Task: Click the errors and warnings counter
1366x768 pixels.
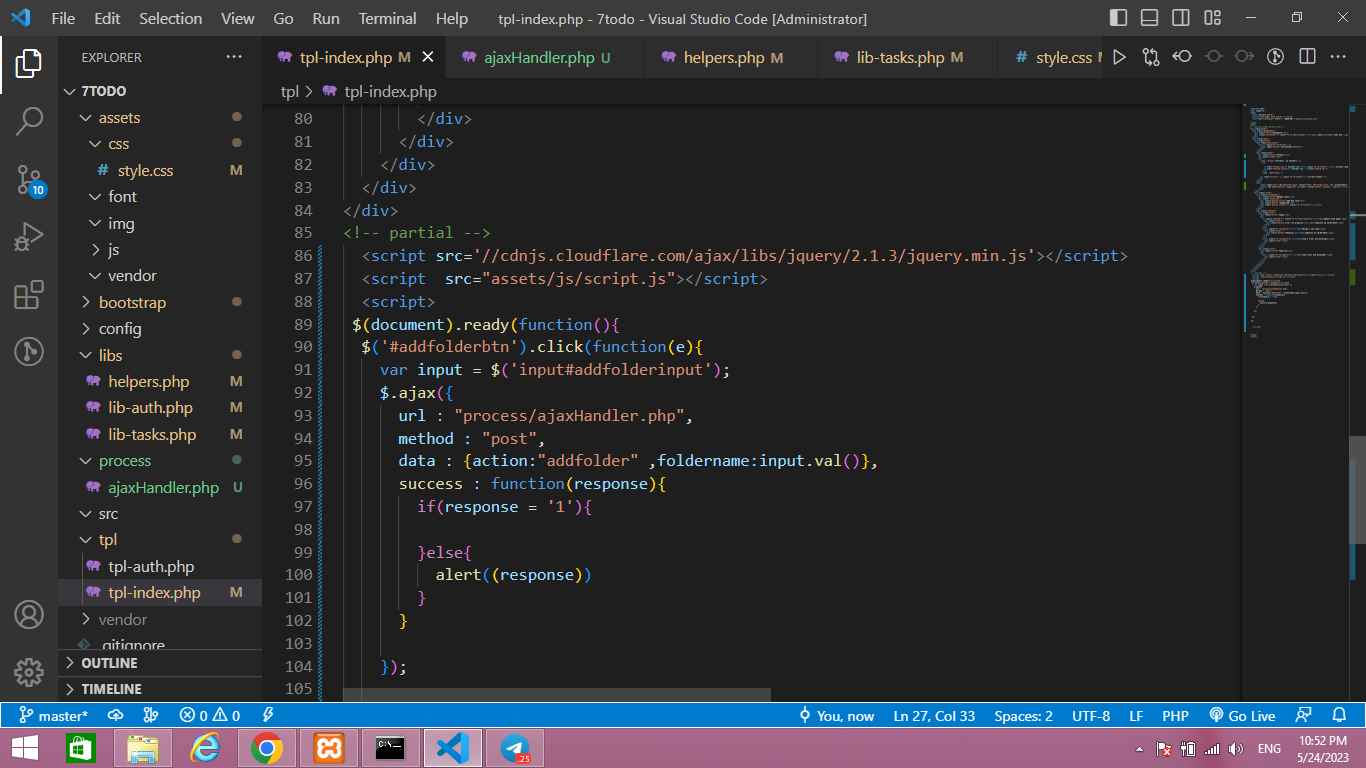Action: click(210, 716)
